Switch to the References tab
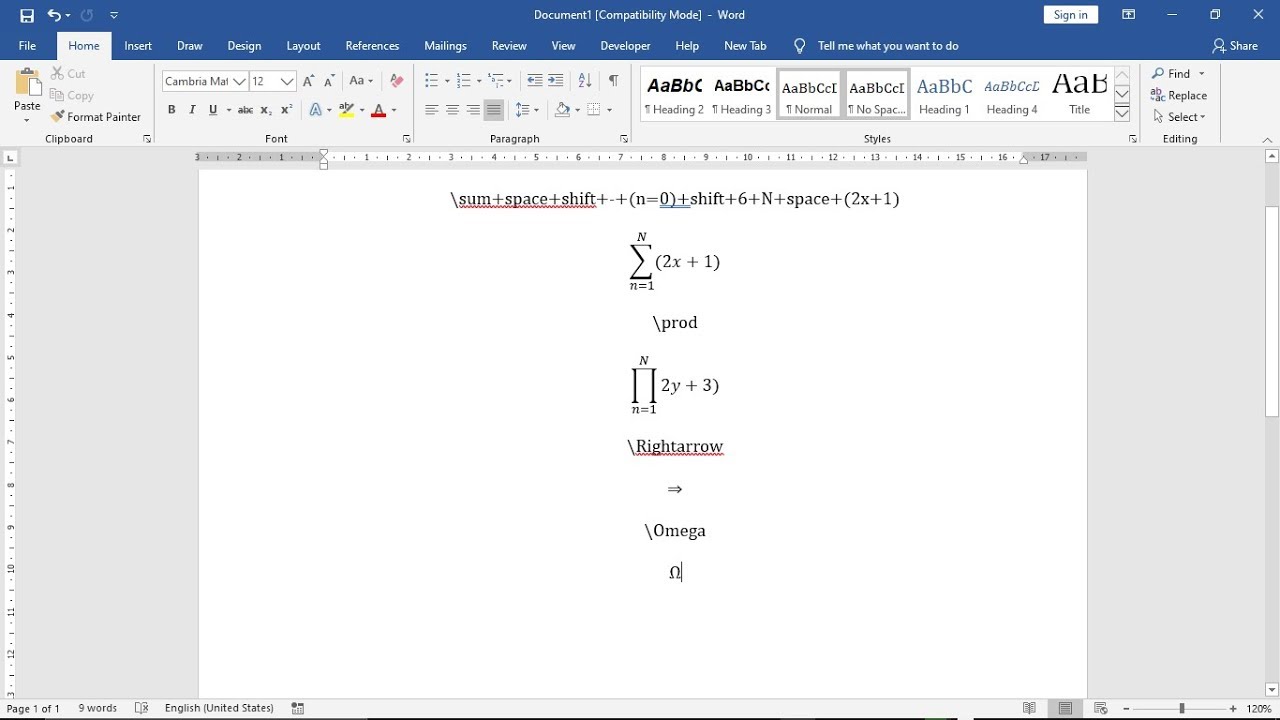Image resolution: width=1280 pixels, height=720 pixels. click(372, 46)
